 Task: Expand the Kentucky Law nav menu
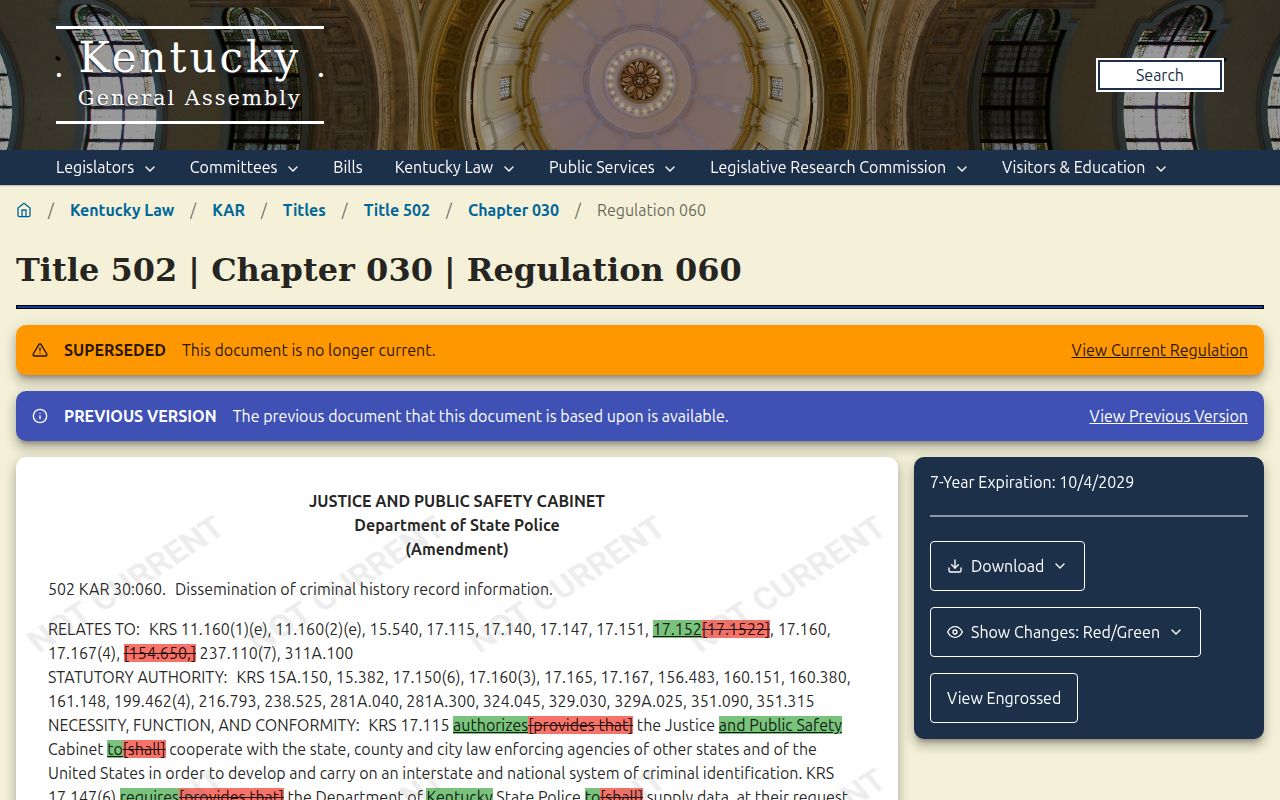click(x=455, y=167)
